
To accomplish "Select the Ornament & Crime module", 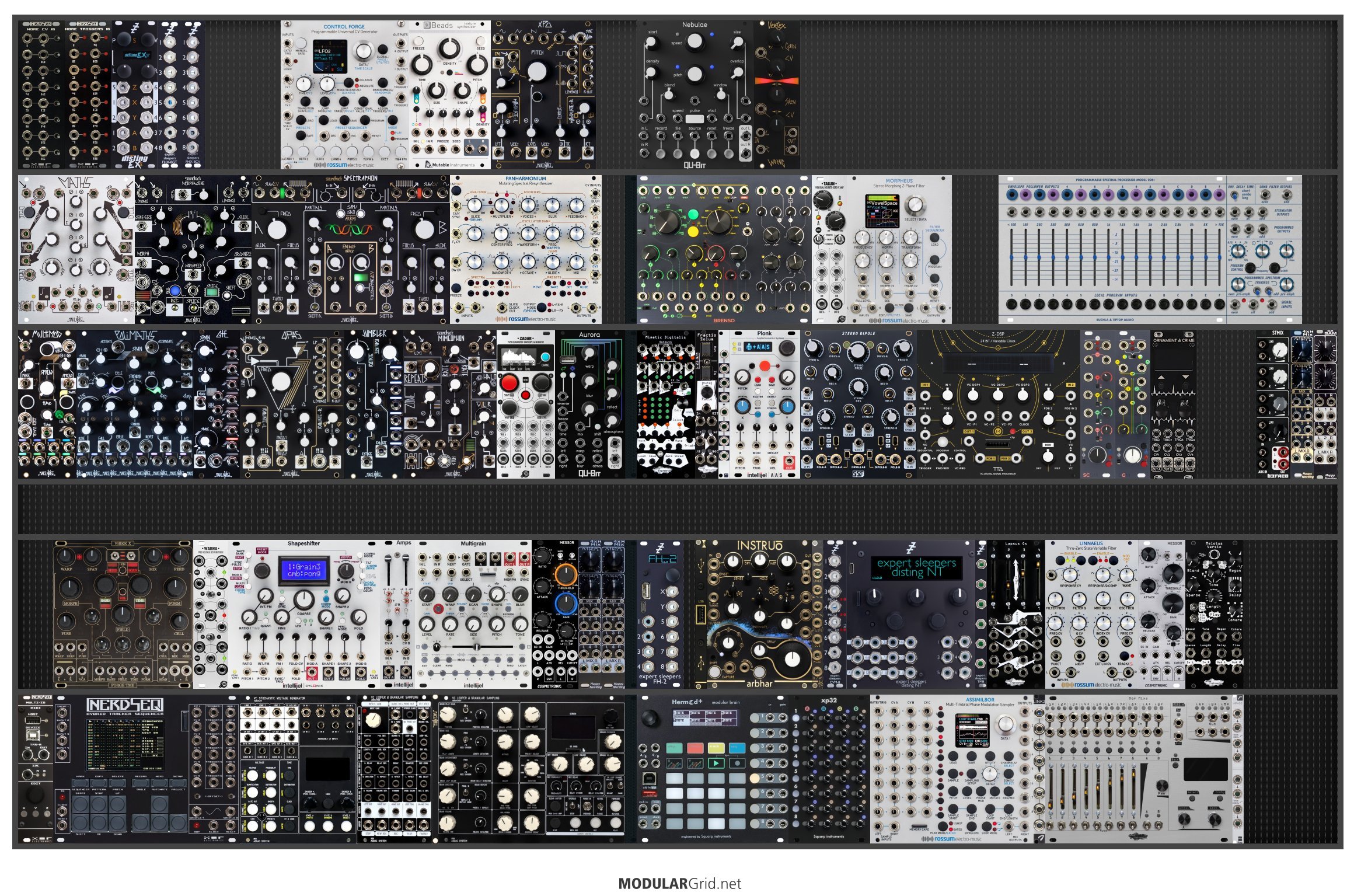I will [x=1174, y=404].
